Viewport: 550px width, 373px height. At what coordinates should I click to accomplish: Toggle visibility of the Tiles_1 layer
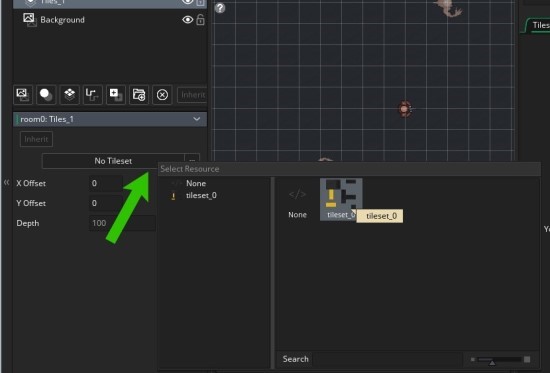188,1
